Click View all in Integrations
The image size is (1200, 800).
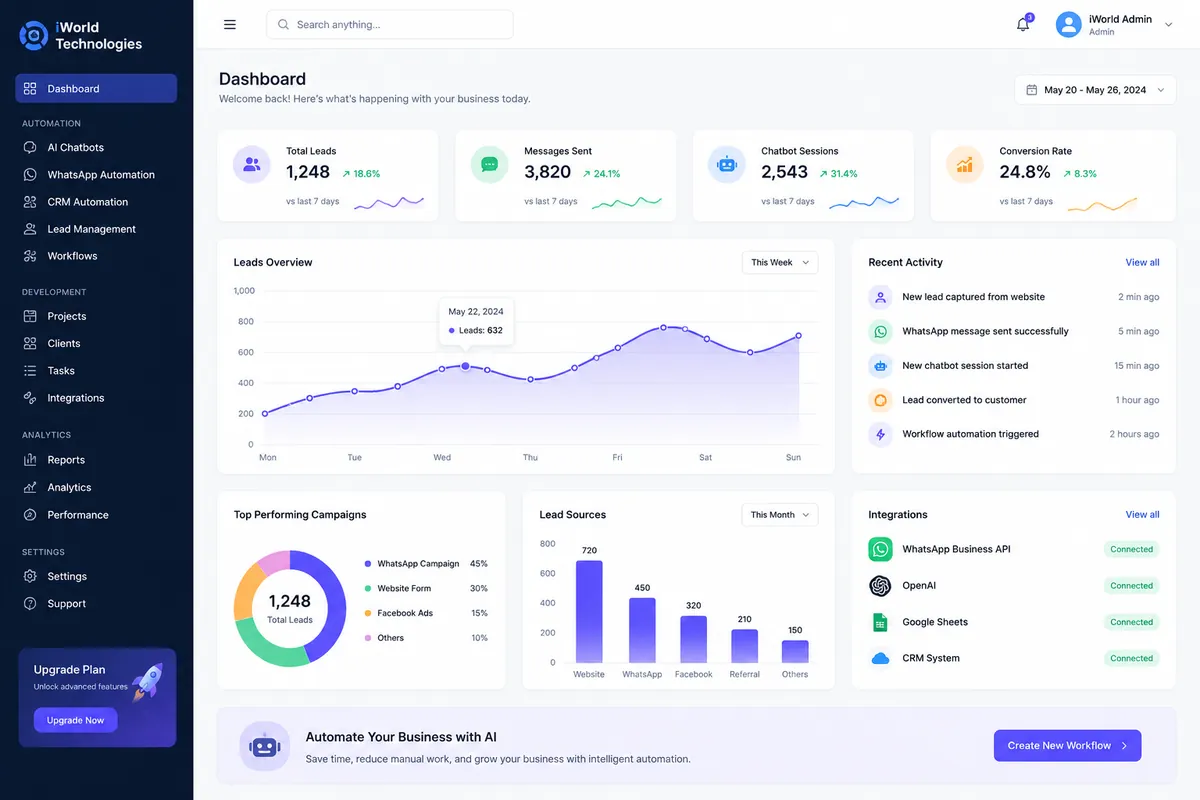point(1143,515)
